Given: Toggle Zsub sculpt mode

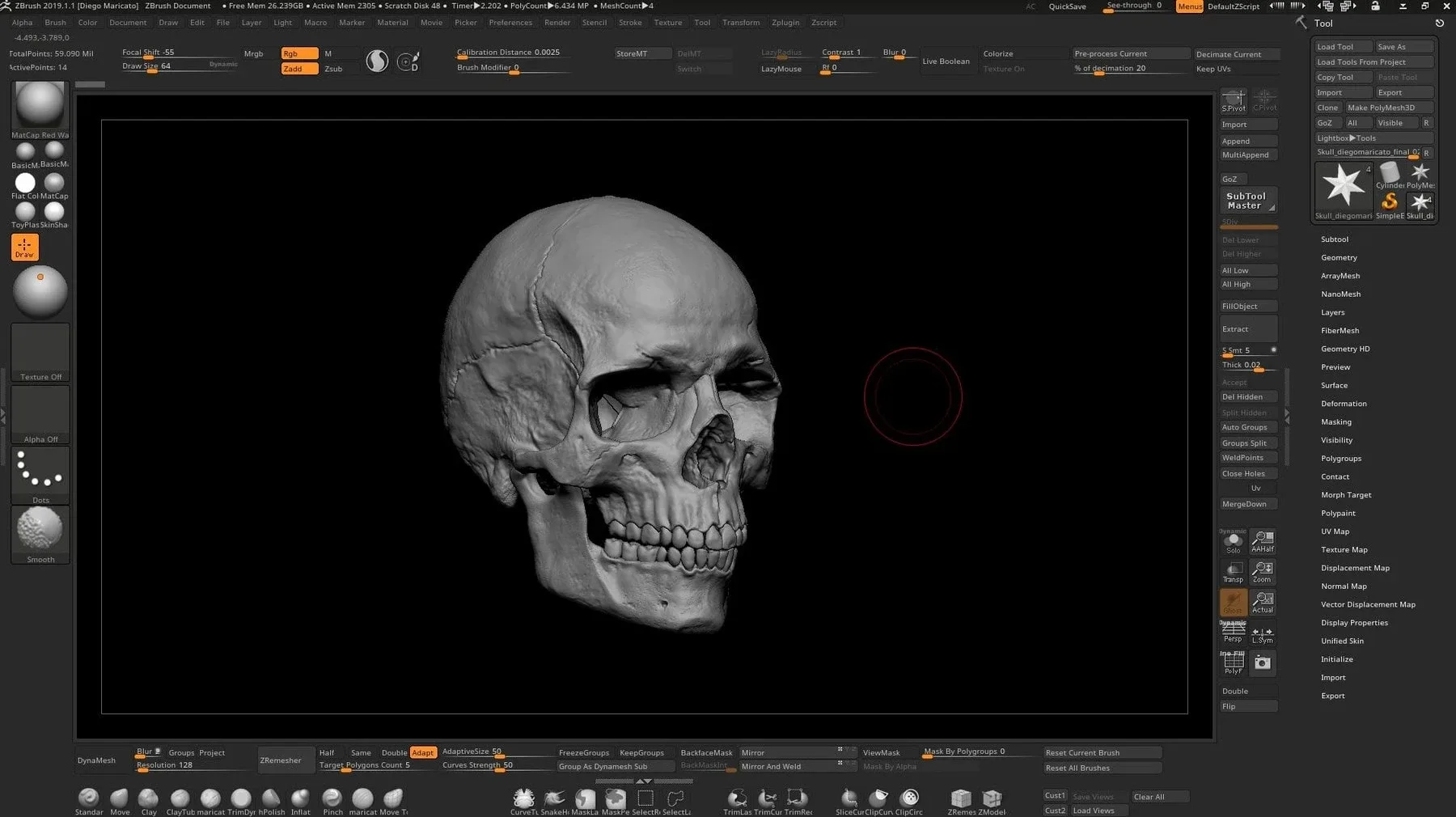Looking at the screenshot, I should [x=333, y=69].
